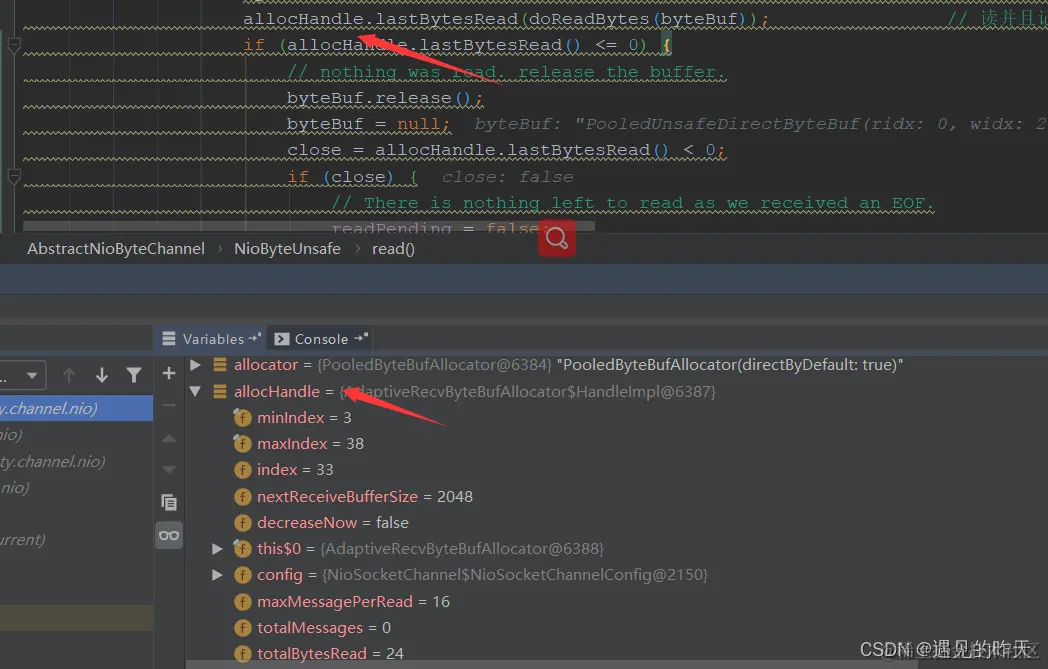The image size is (1048, 669).
Task: Expand the config field node
Action: coord(217,575)
